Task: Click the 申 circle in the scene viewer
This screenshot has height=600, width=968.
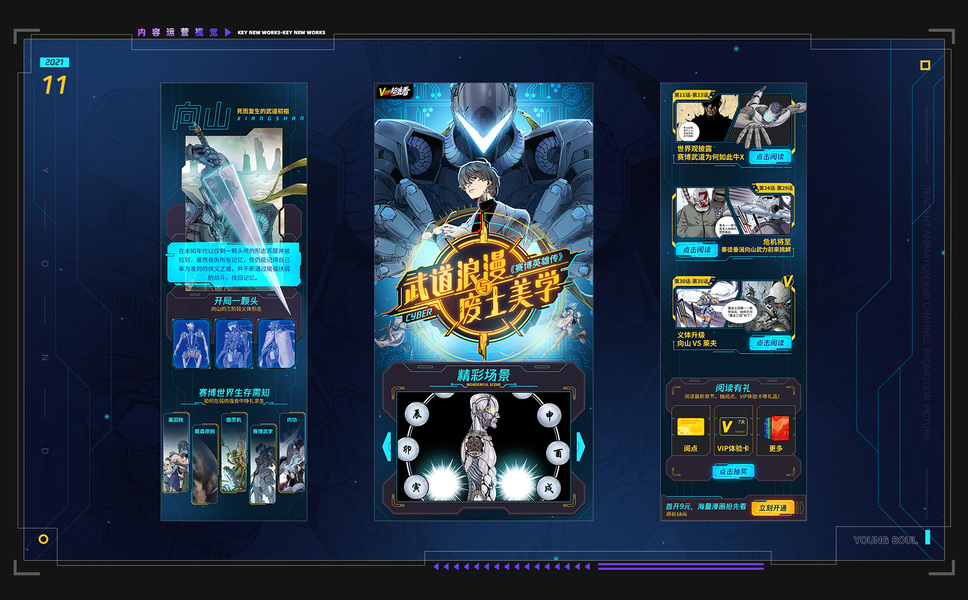Action: pos(549,415)
